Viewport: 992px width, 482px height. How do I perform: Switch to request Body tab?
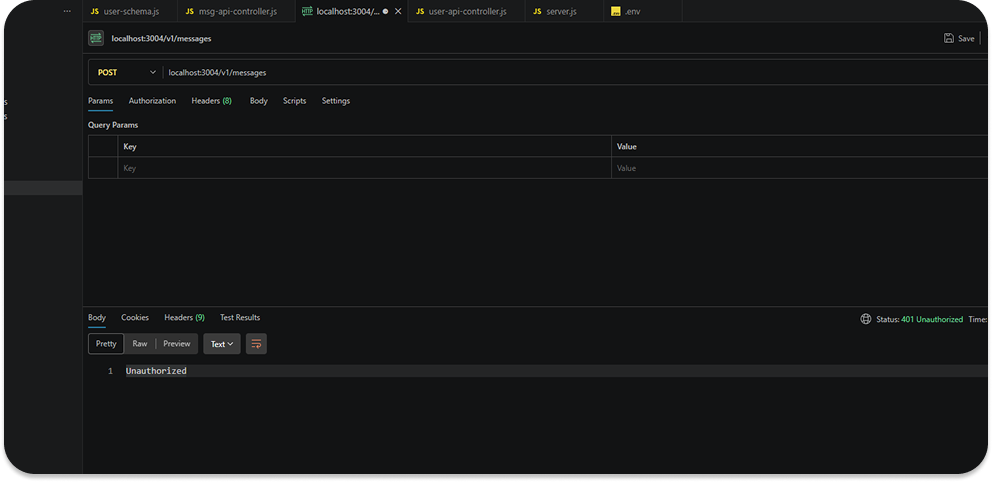click(259, 101)
